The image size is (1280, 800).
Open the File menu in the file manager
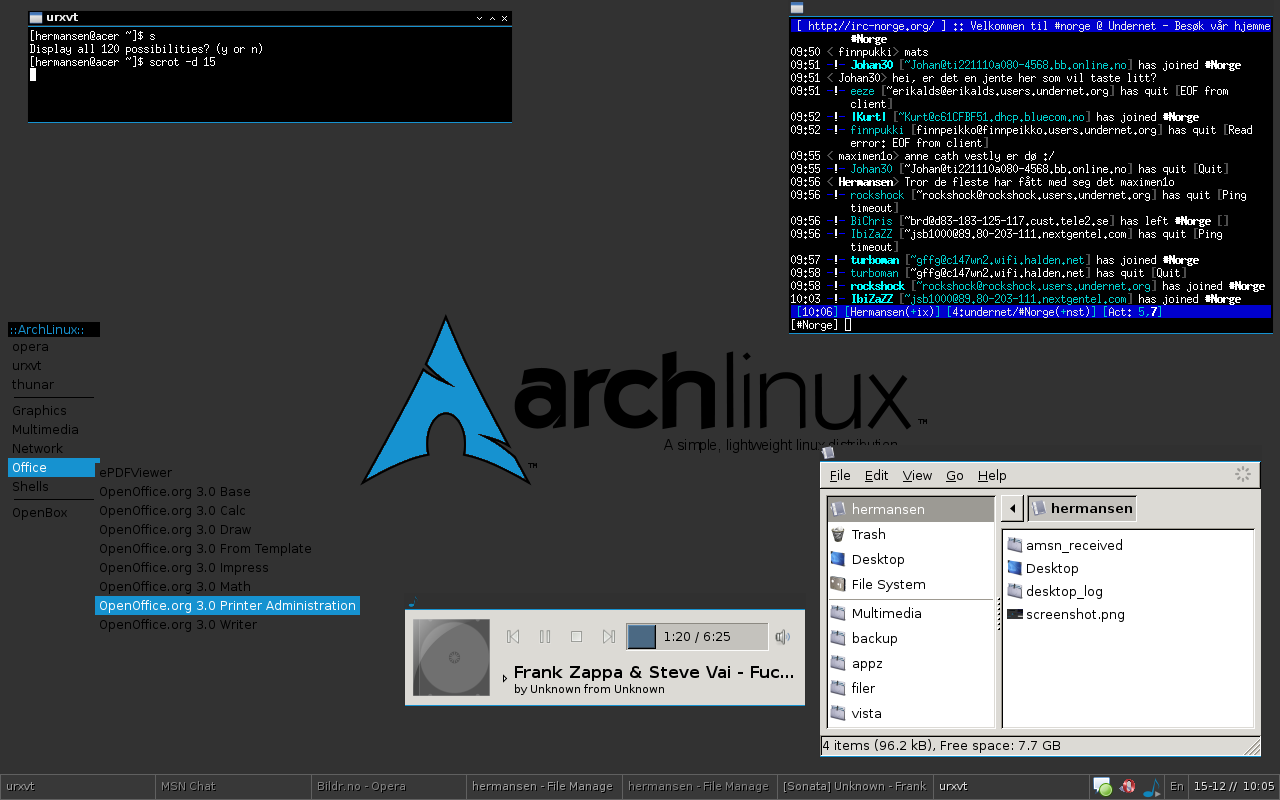[x=840, y=475]
